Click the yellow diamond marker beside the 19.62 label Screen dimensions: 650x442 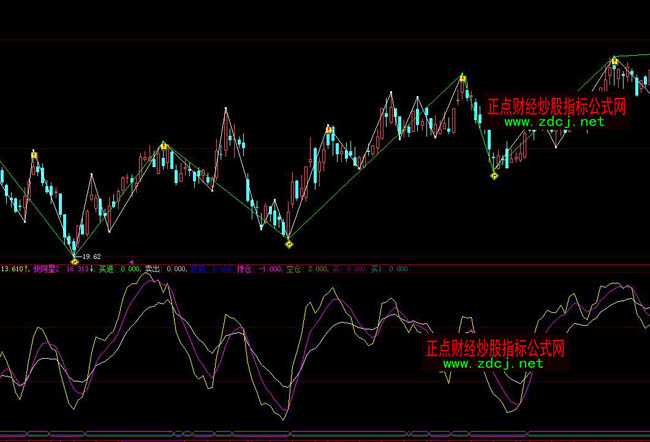click(73, 261)
